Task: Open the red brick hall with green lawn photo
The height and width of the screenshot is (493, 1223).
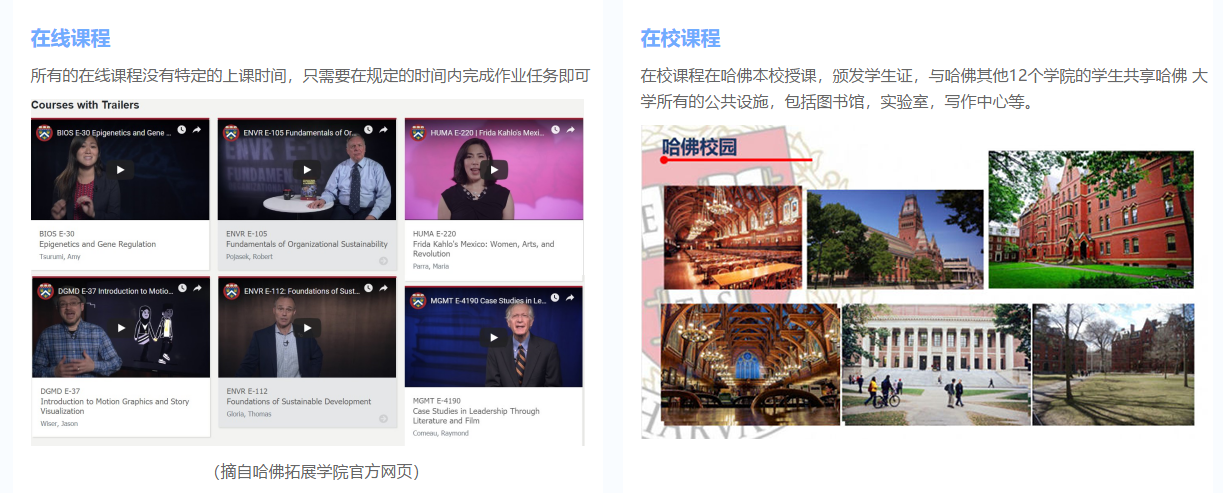Action: pyautogui.click(x=1091, y=220)
